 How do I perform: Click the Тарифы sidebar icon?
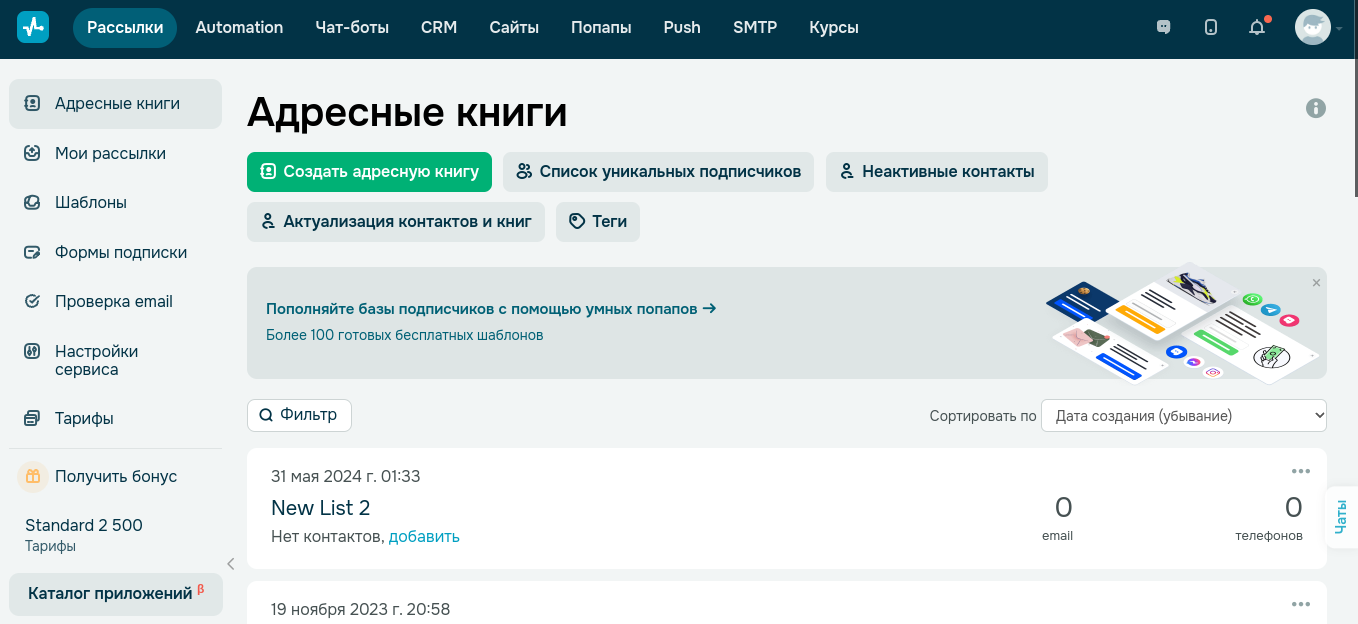(x=33, y=418)
